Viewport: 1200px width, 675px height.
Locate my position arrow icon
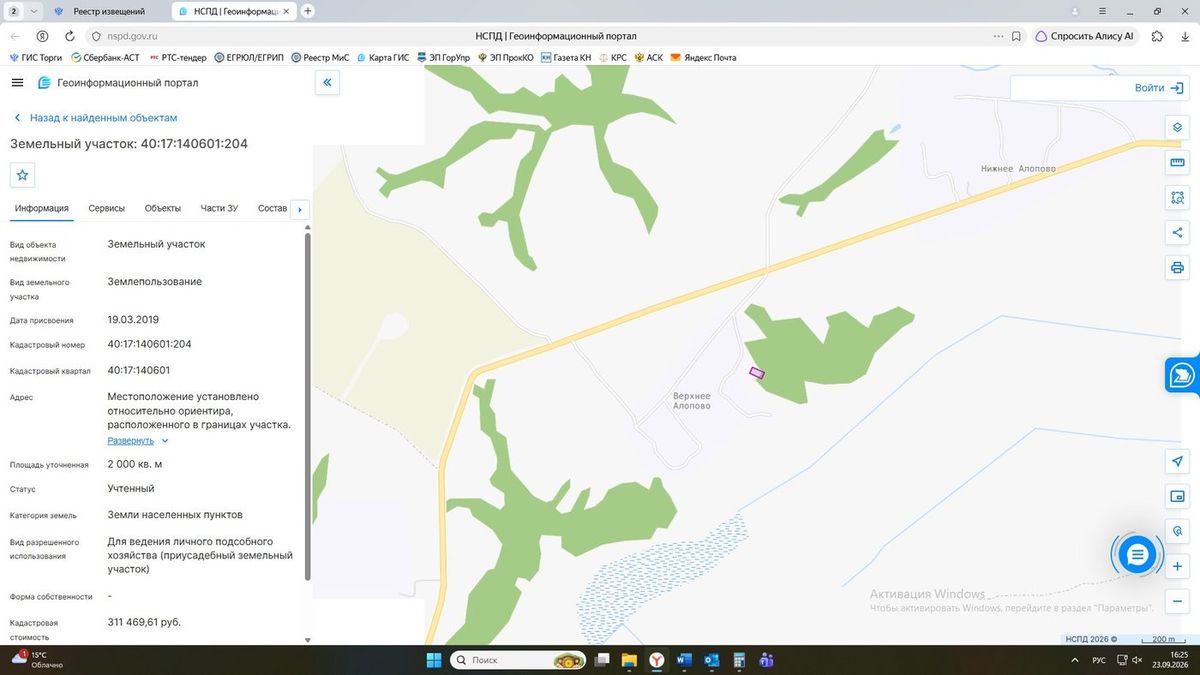tap(1177, 461)
